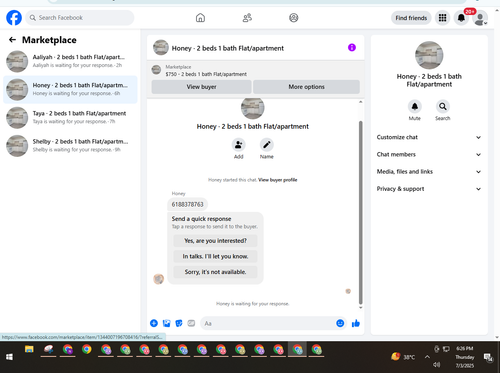Search in conversation with magnifier icon
The width and height of the screenshot is (500, 373).
(x=443, y=106)
